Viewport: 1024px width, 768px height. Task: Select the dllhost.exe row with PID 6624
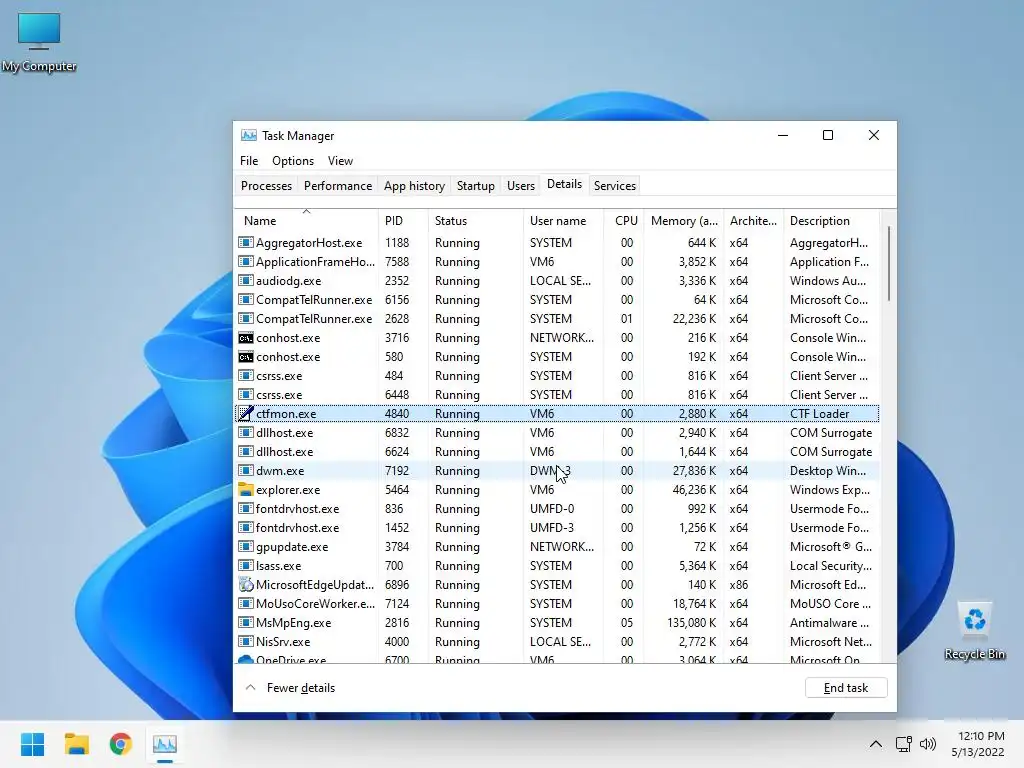[556, 452]
